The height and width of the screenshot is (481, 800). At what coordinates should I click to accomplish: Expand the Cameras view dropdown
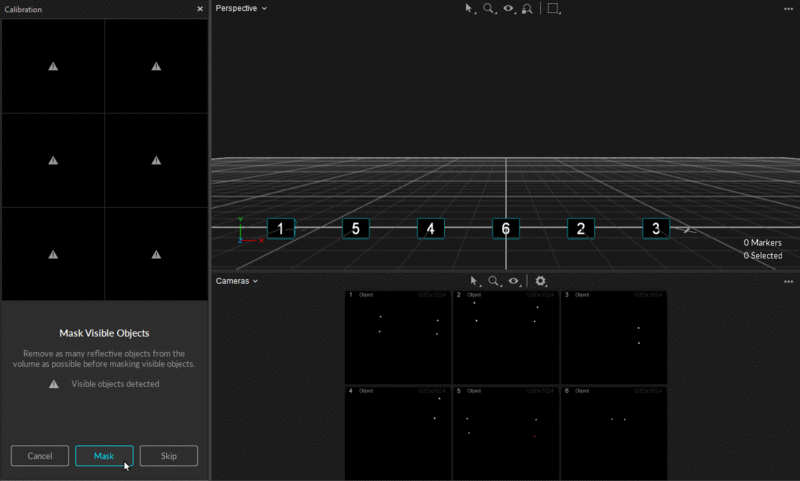[237, 281]
